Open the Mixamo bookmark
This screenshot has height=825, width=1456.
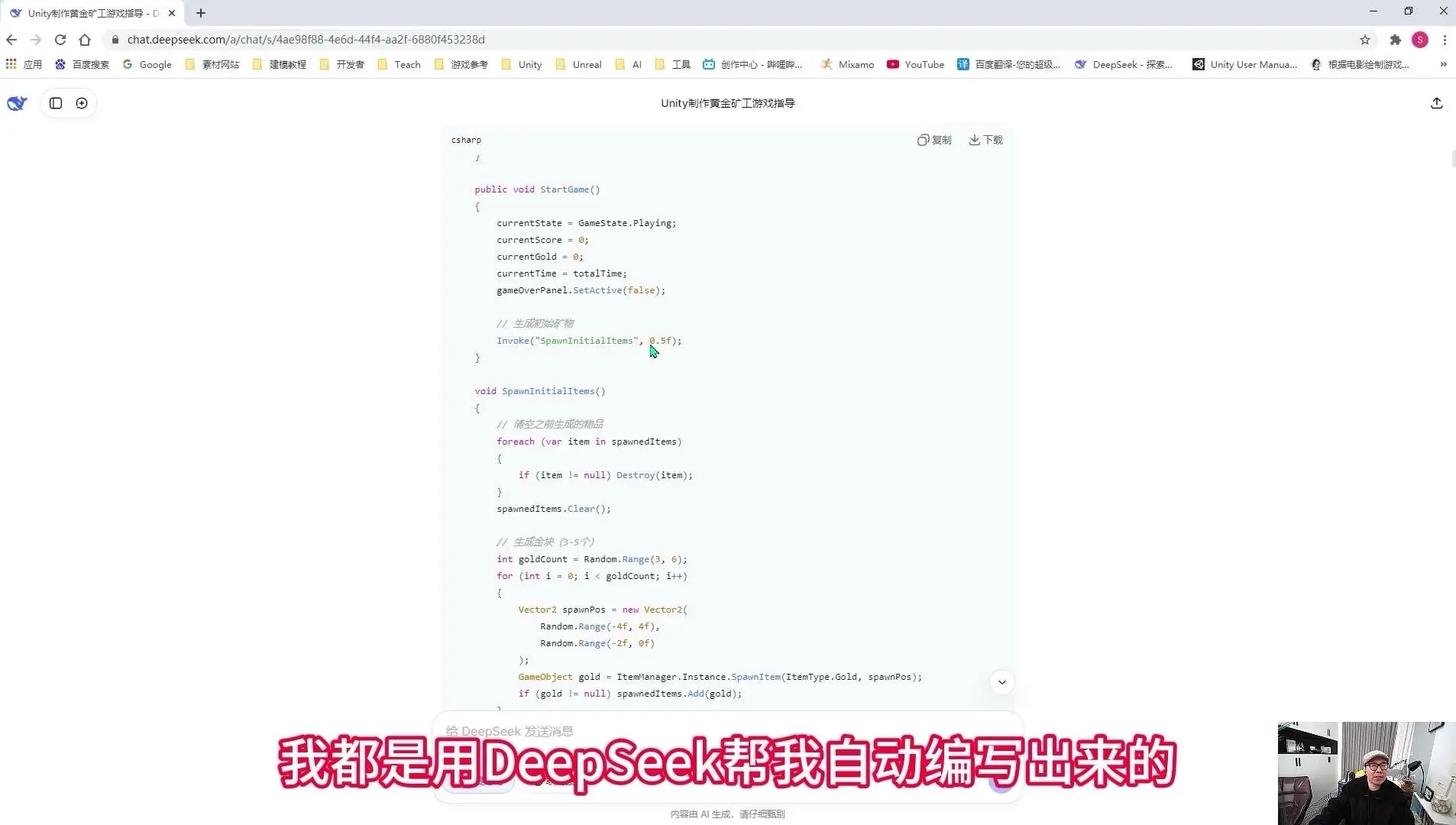pyautogui.click(x=847, y=65)
